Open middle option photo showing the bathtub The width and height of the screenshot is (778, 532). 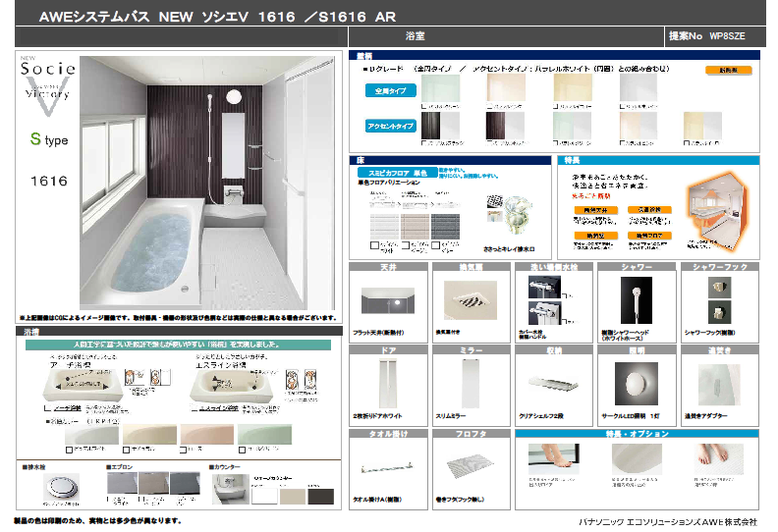637,459
